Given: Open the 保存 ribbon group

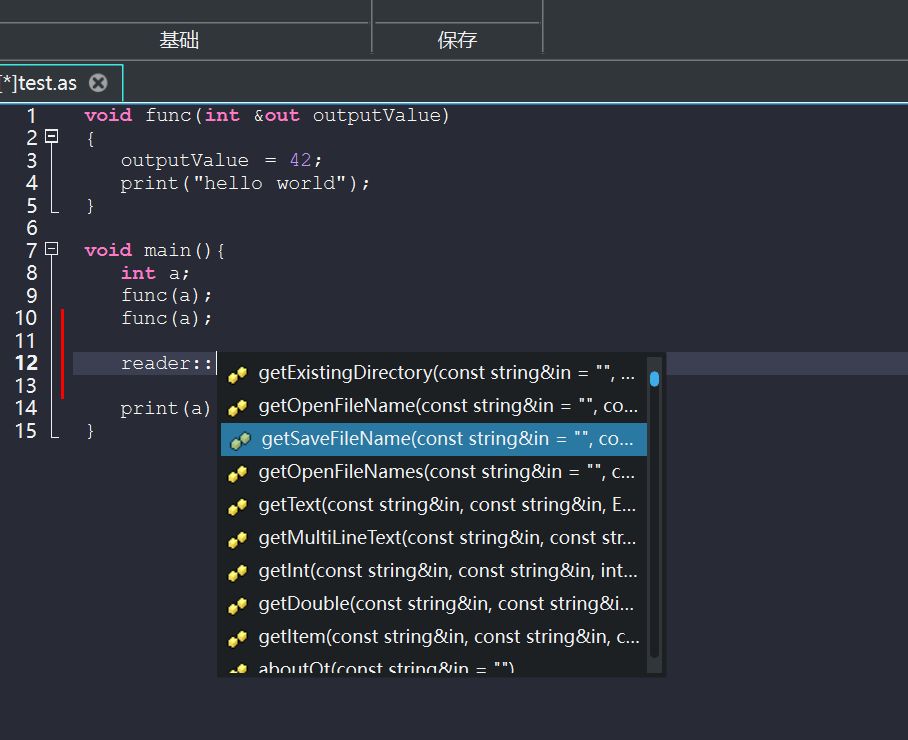Looking at the screenshot, I should click(x=457, y=40).
